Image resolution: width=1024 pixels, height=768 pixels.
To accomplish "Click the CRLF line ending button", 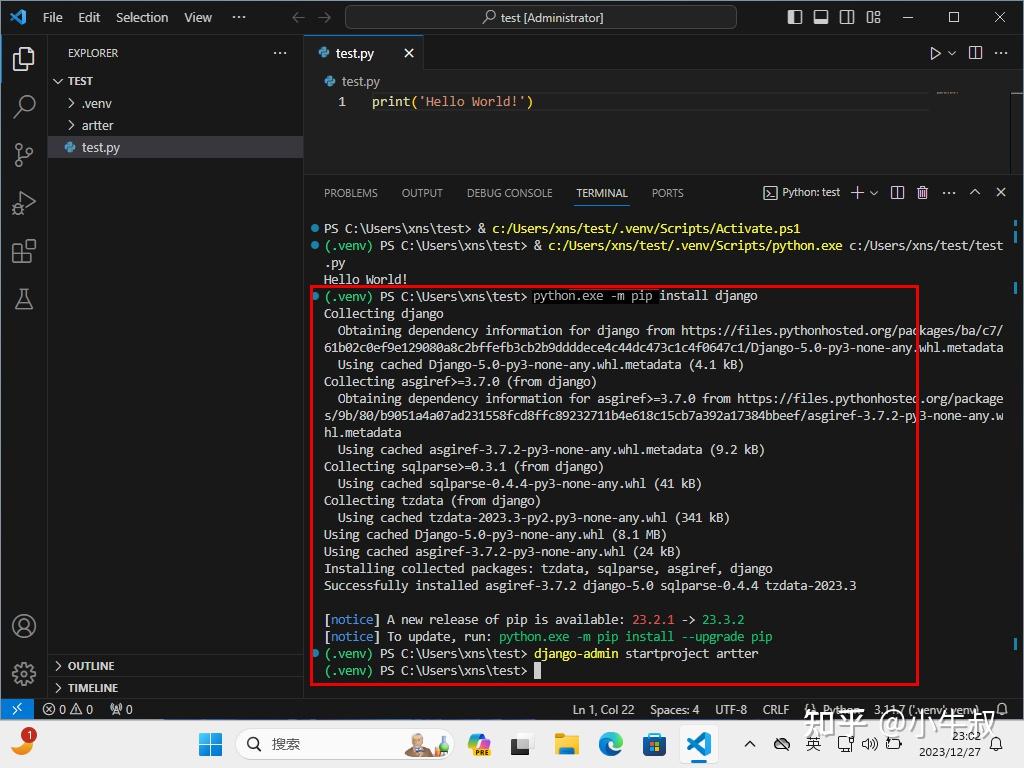I will (776, 709).
